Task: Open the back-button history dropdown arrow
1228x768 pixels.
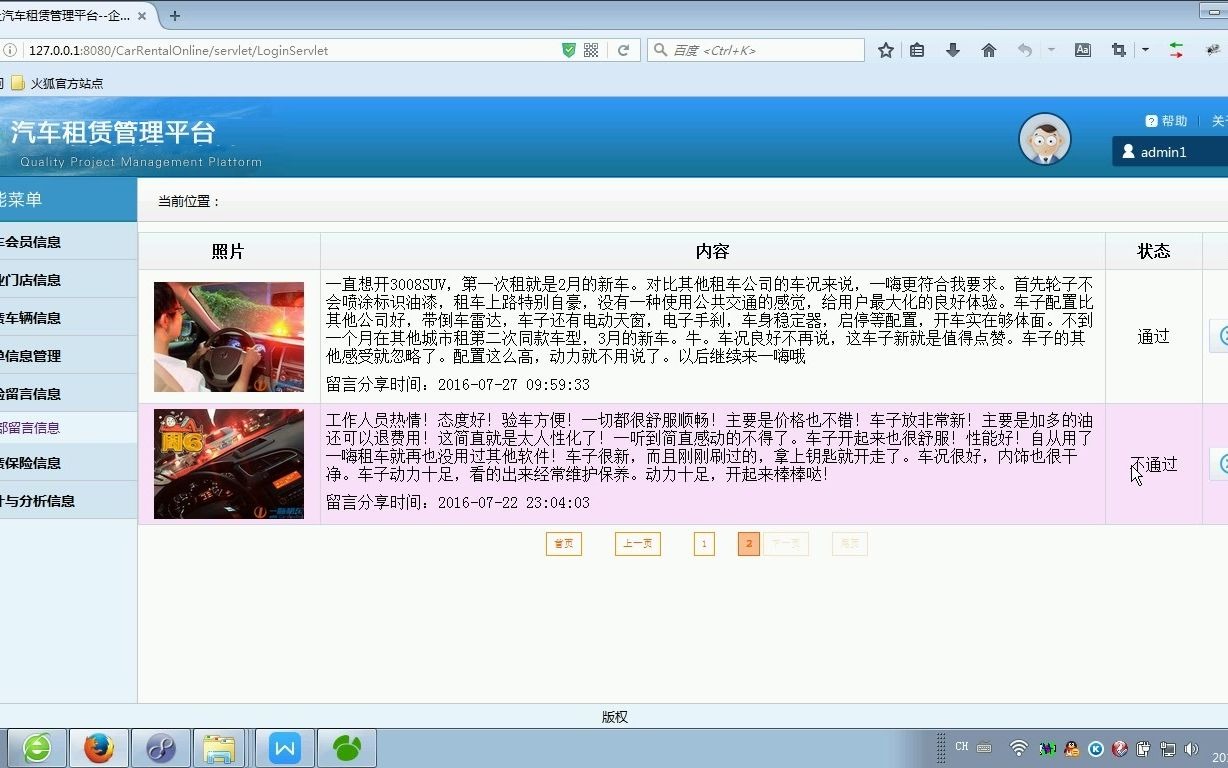Action: pos(1051,49)
